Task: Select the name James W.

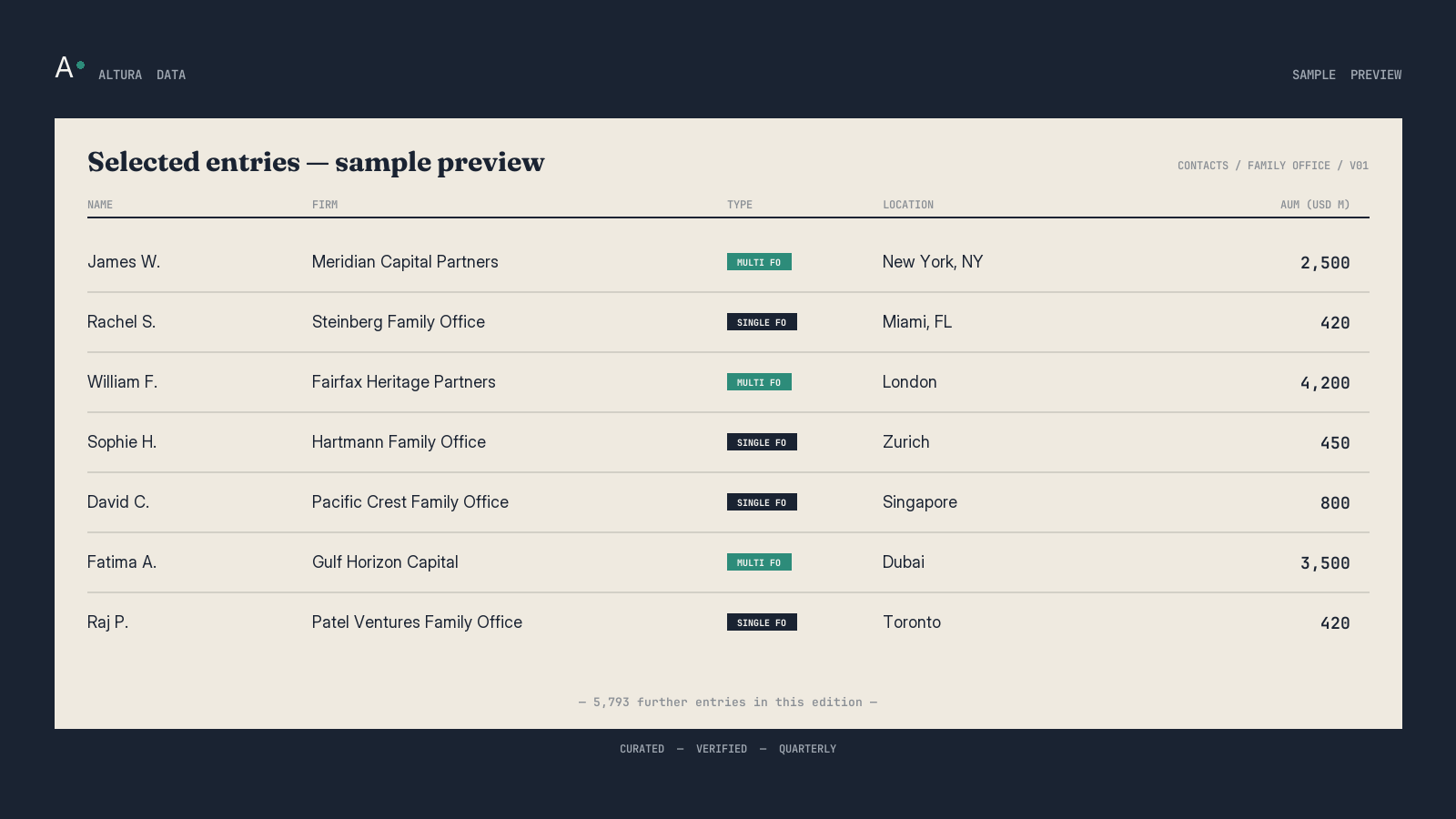Action: click(x=124, y=262)
